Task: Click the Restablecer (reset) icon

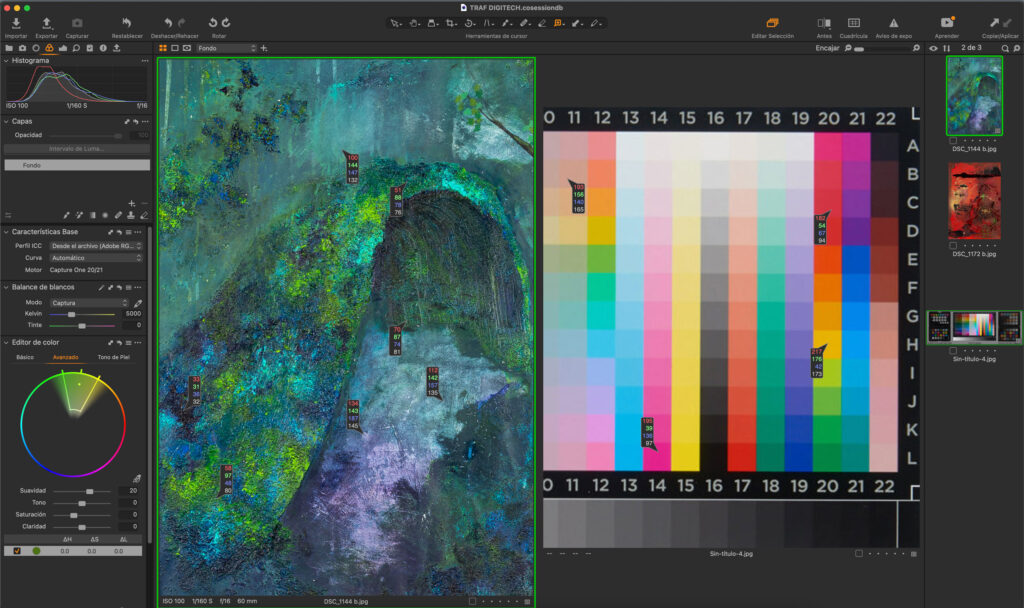Action: (x=126, y=22)
